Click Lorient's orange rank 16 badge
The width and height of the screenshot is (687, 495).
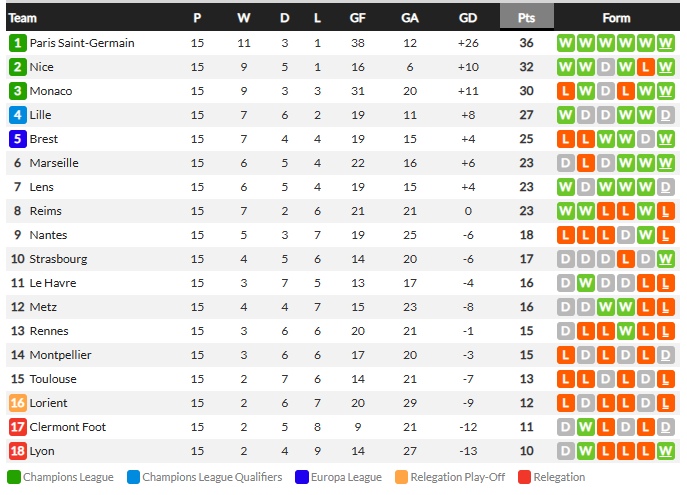coord(18,403)
